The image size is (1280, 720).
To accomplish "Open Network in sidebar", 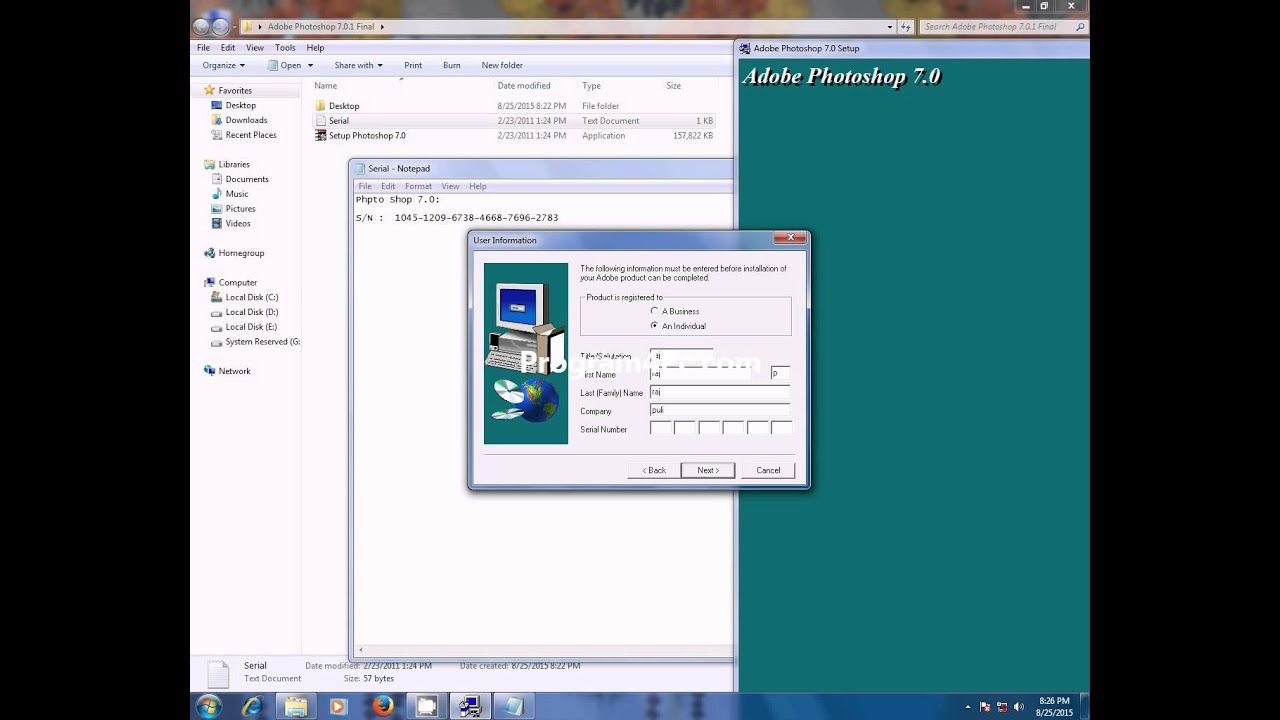I will click(x=235, y=371).
